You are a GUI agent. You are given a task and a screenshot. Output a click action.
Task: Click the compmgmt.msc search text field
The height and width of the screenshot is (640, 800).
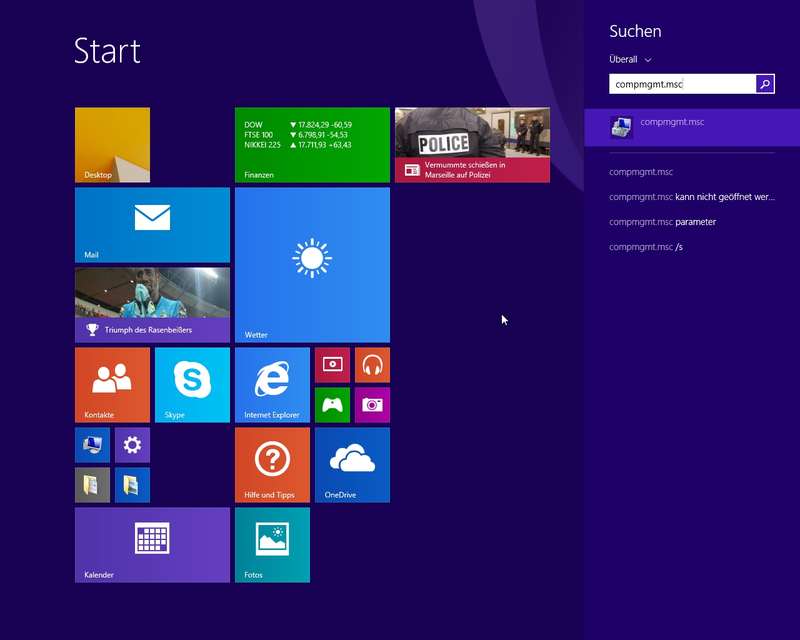pyautogui.click(x=680, y=85)
